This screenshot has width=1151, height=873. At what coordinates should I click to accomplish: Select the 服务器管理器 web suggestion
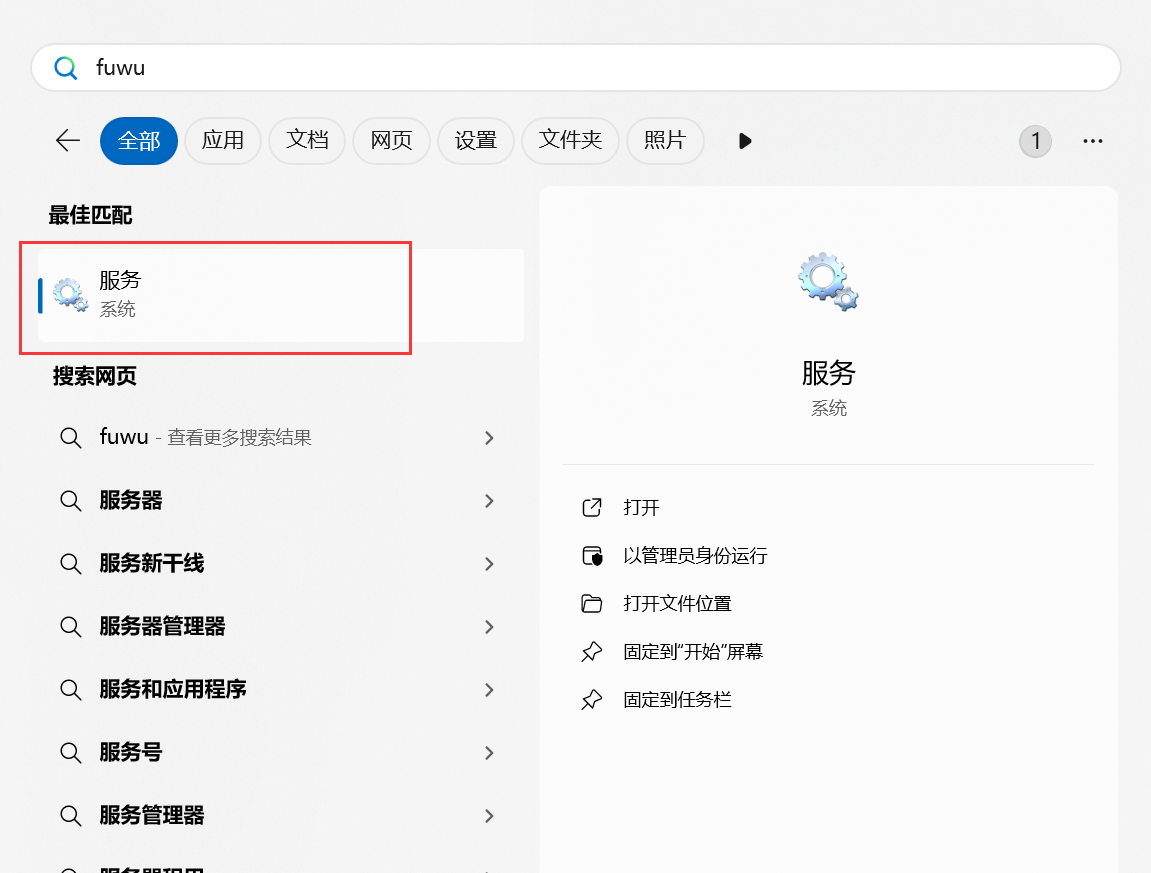point(162,627)
